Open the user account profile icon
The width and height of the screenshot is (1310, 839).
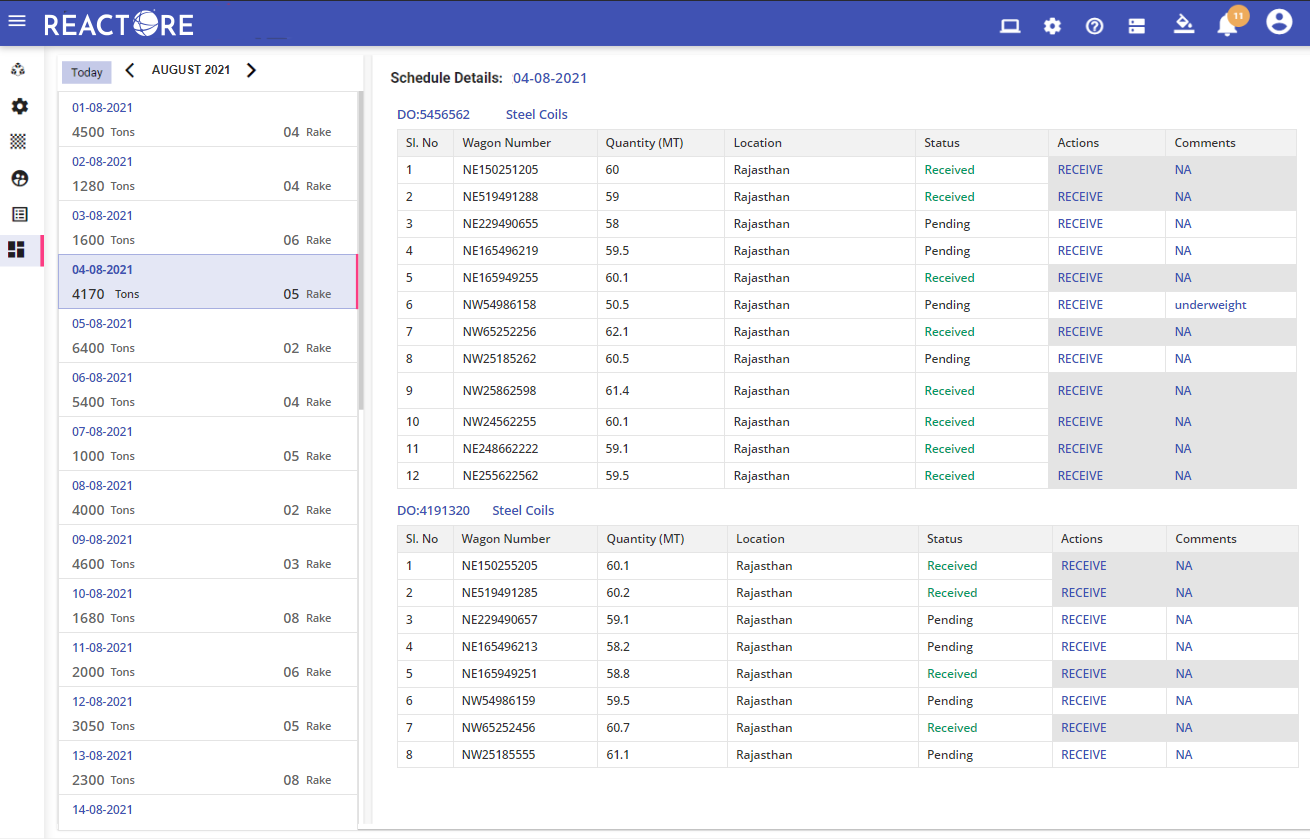click(x=1279, y=22)
